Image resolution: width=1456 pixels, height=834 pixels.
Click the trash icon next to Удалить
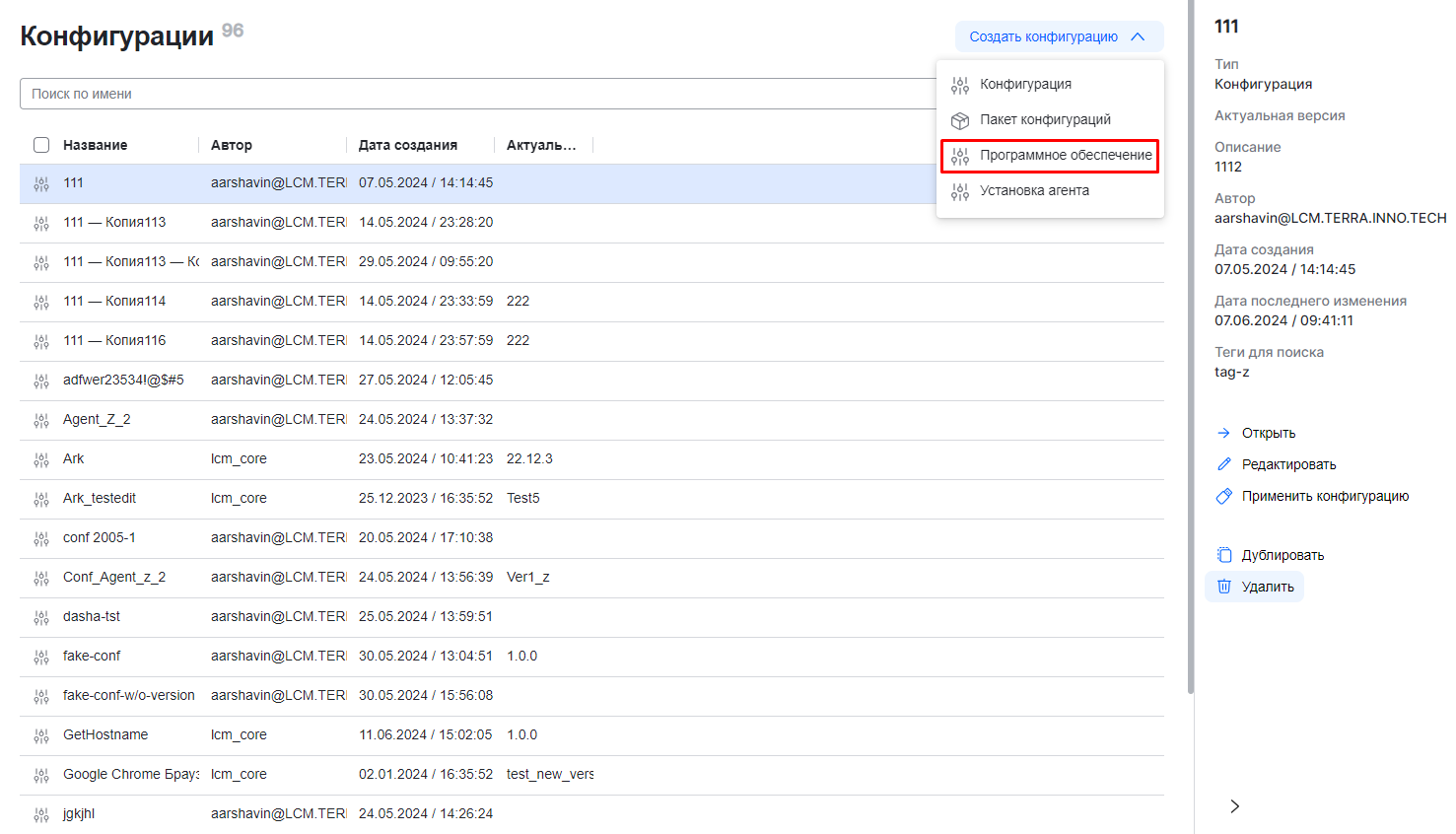1224,587
